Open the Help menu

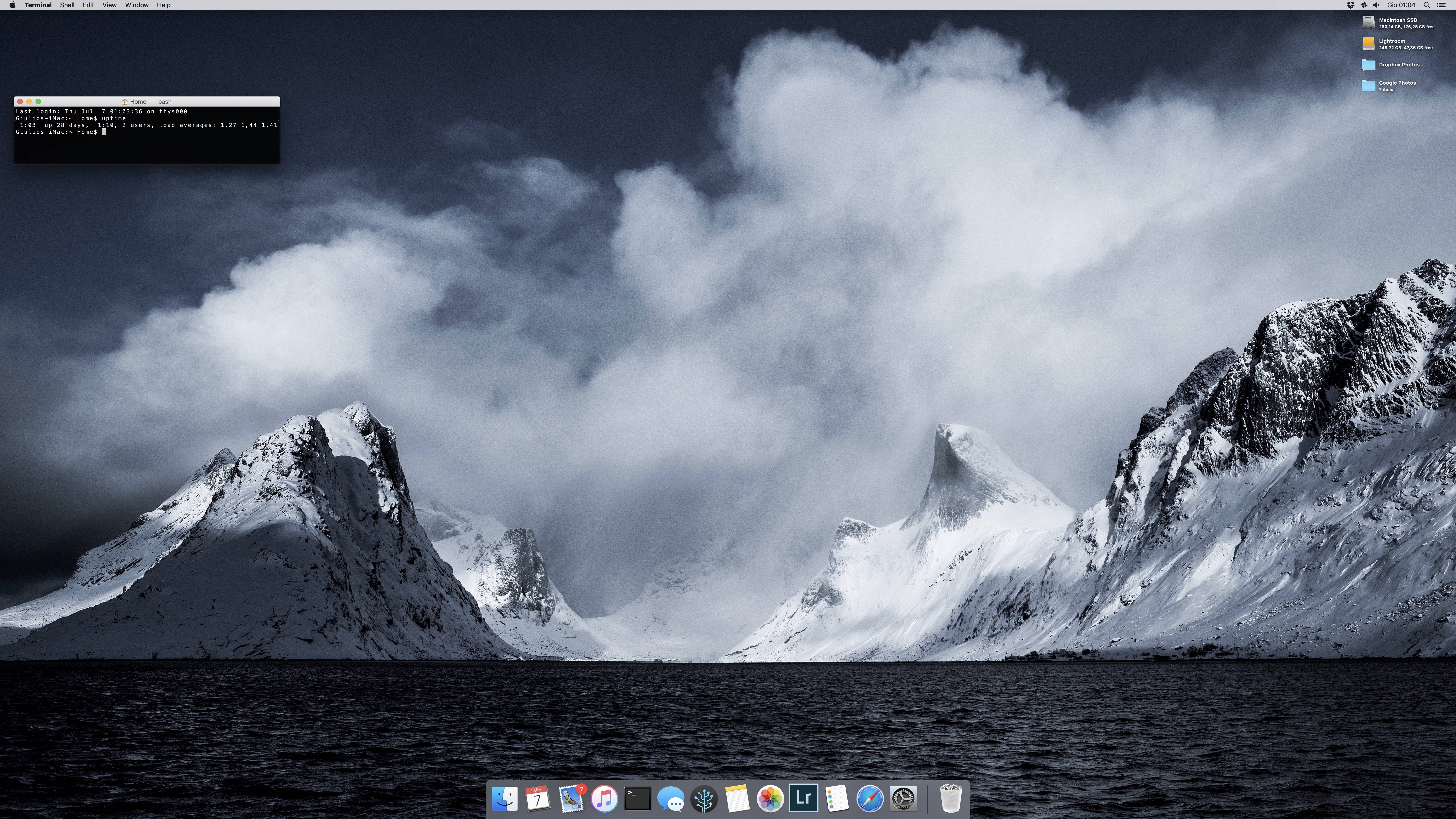[x=164, y=5]
